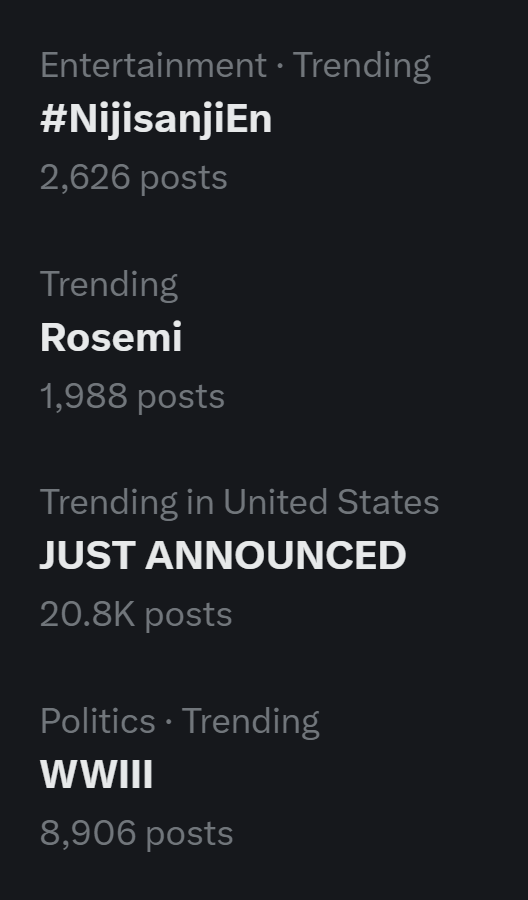This screenshot has width=528, height=900.
Task: Click the word posts beside 20.8K
Action: pyautogui.click(x=188, y=616)
